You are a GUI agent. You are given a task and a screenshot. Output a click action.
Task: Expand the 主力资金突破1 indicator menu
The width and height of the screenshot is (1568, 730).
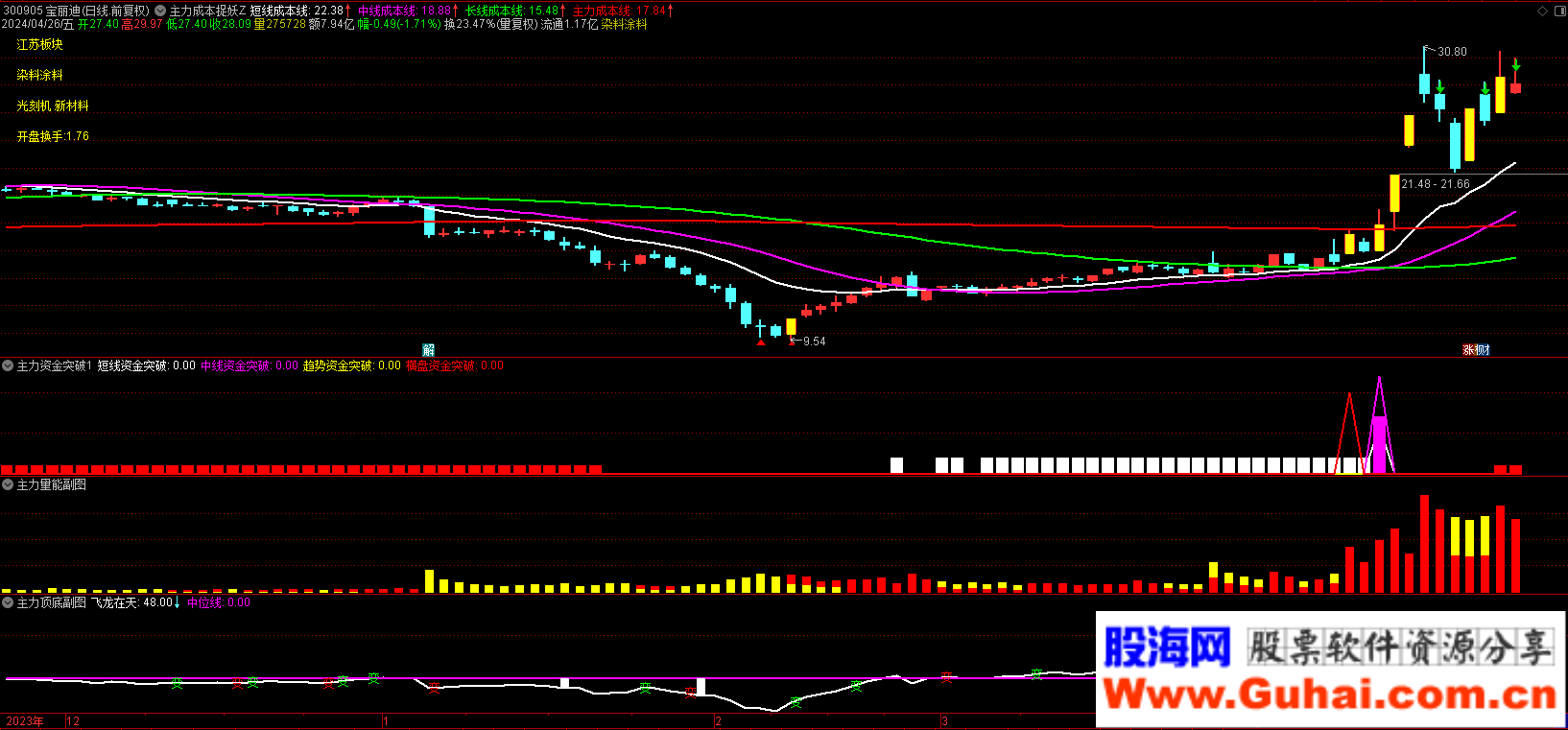coord(8,365)
